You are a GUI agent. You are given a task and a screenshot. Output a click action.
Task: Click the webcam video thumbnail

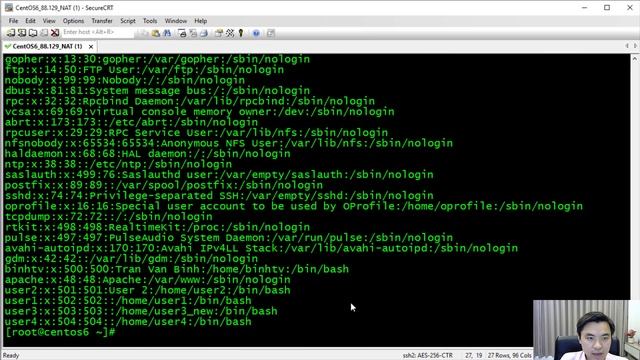pyautogui.click(x=586, y=330)
